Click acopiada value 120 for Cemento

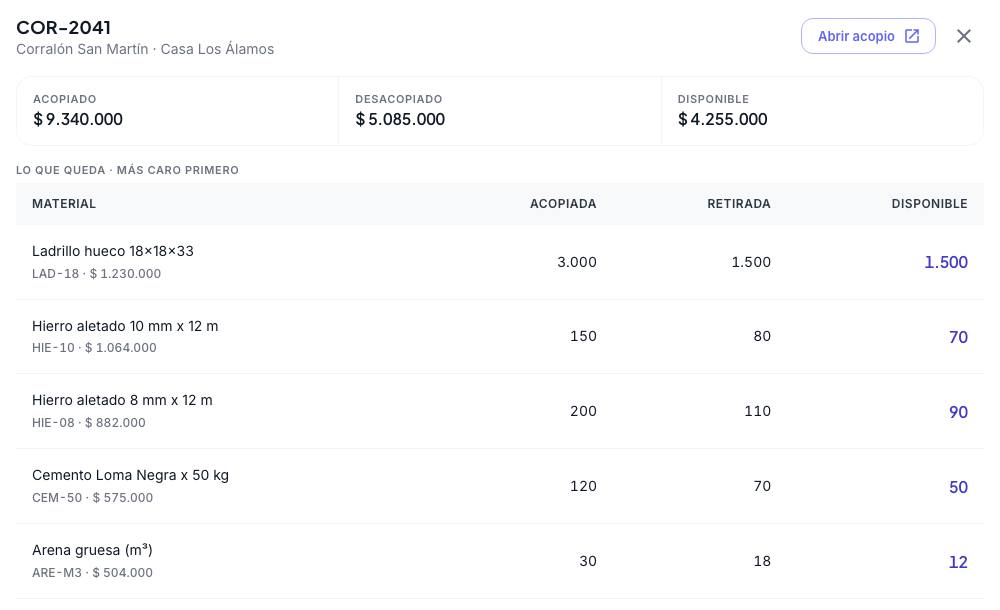[x=584, y=486]
